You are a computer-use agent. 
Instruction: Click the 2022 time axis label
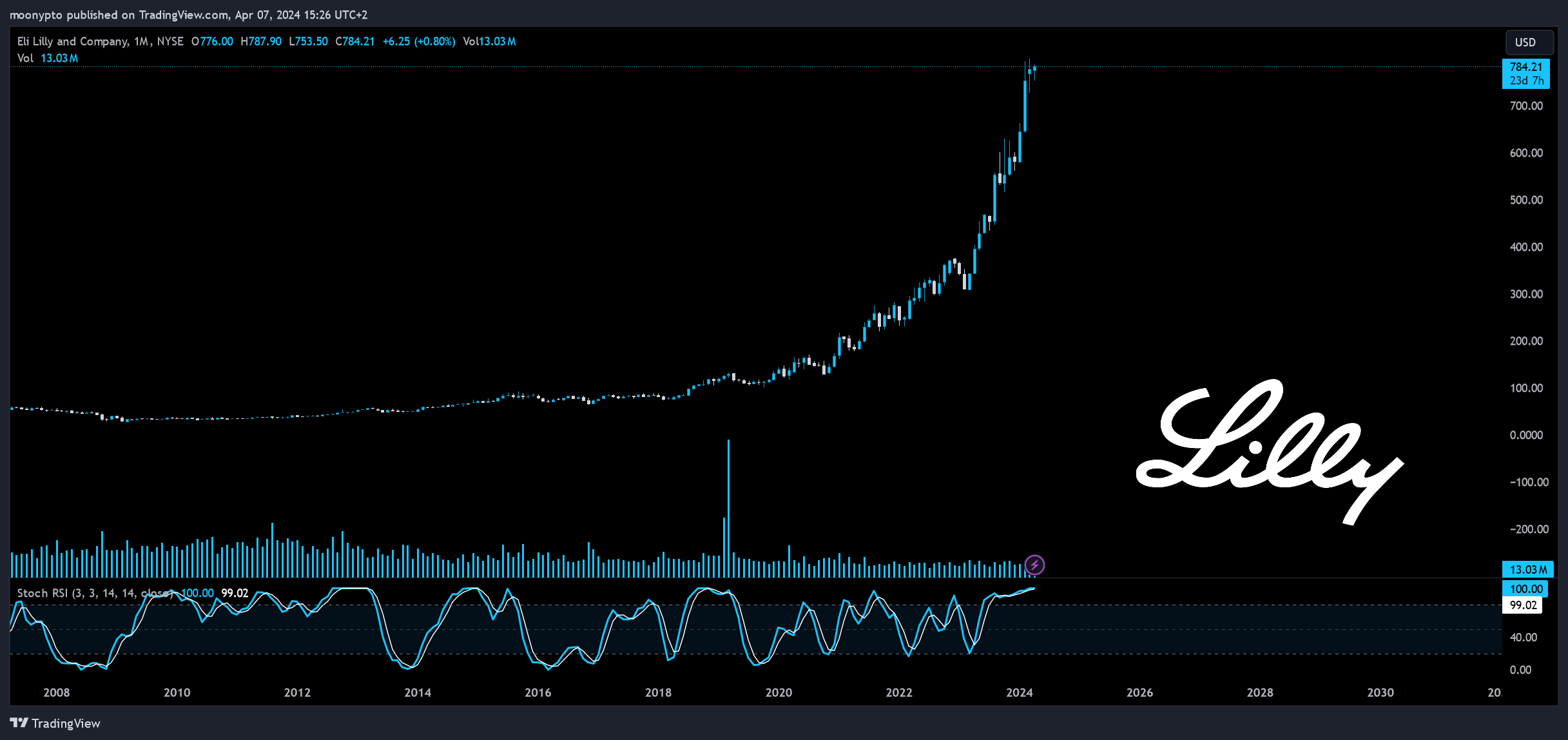click(899, 692)
